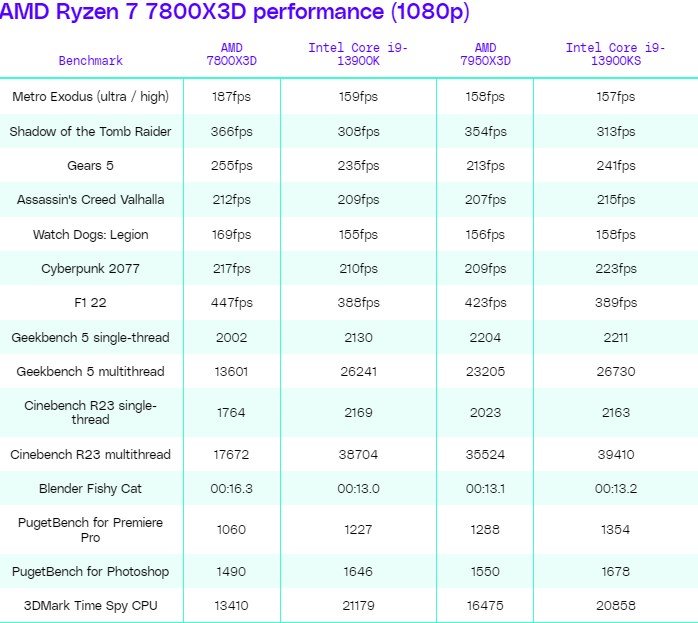Click the '00:16.3' Blender time
Screen dimensions: 698x623
(231, 489)
